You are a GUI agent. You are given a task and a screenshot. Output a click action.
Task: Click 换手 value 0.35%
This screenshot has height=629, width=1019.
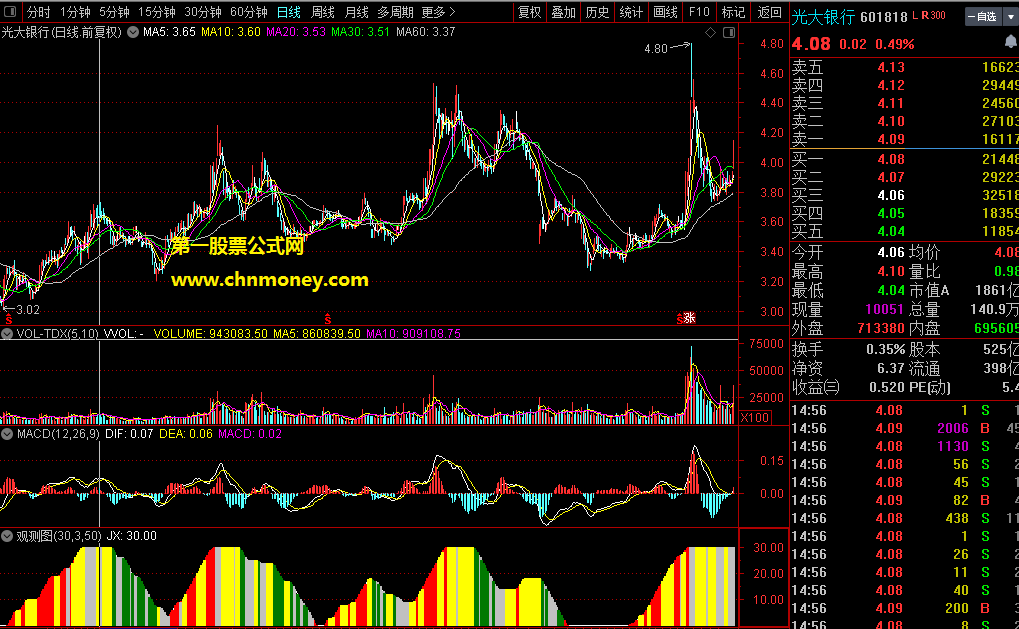point(885,350)
